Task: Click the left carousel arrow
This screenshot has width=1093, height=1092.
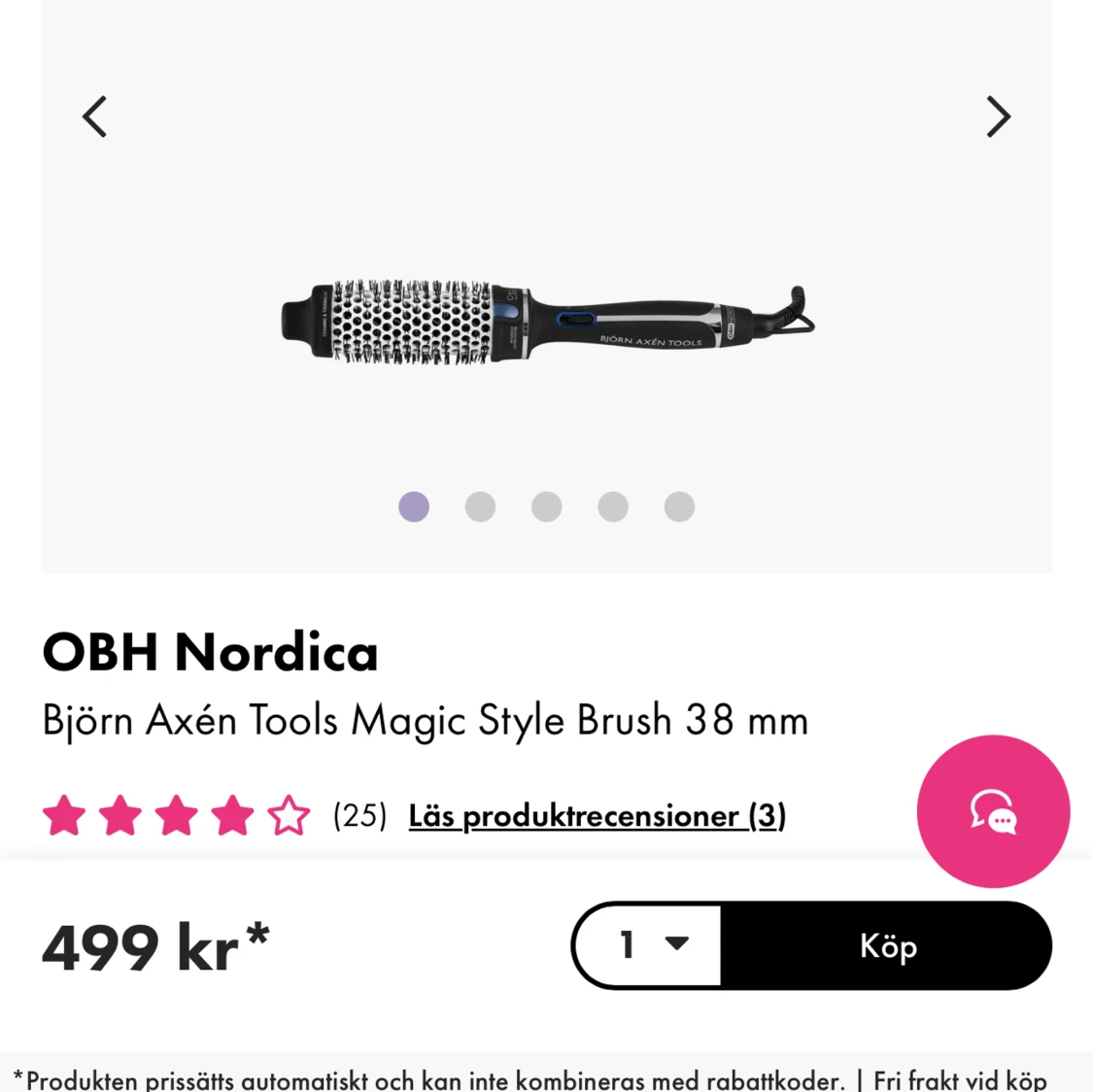Action: pyautogui.click(x=94, y=117)
